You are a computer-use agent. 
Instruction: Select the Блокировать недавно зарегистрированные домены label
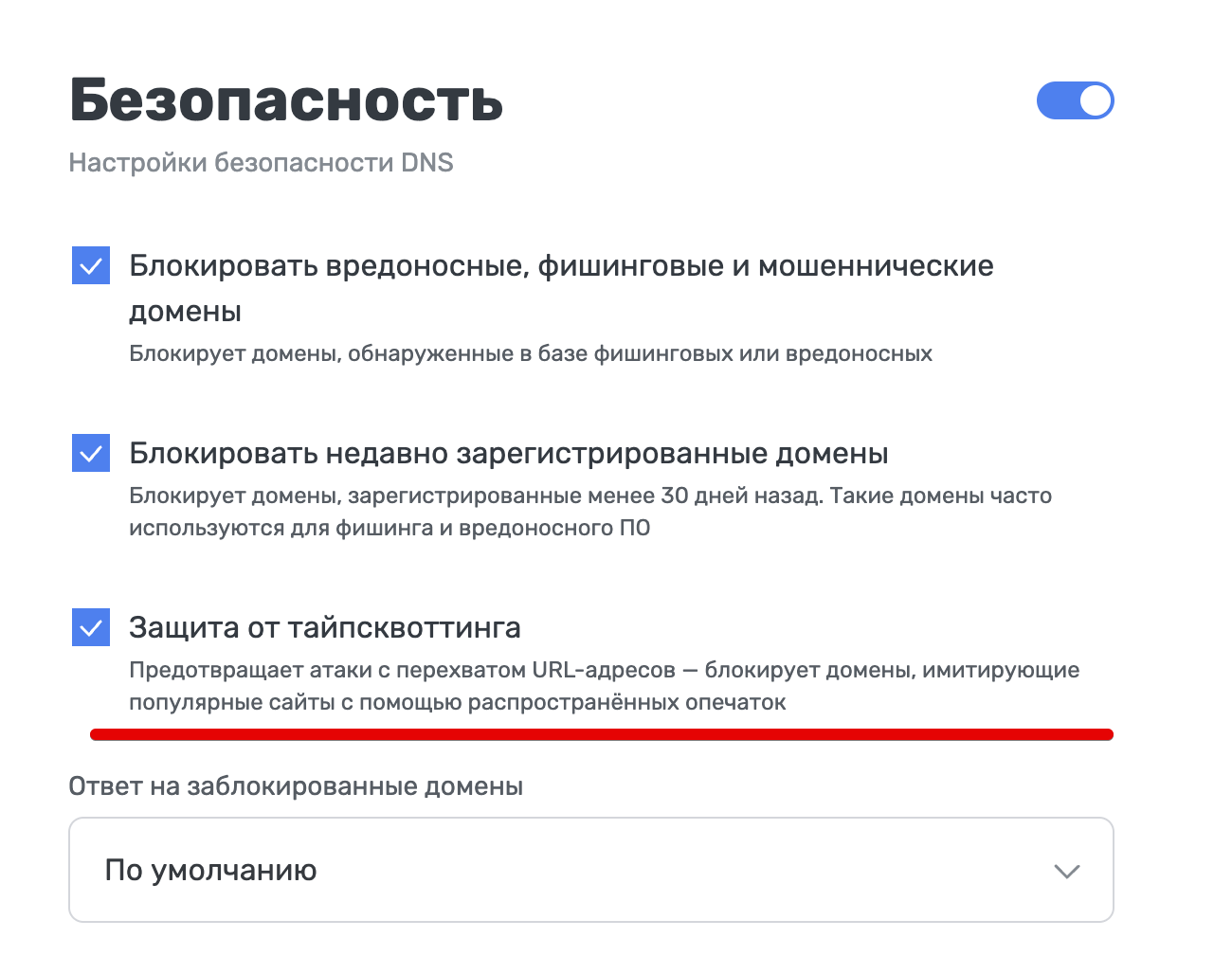click(508, 454)
